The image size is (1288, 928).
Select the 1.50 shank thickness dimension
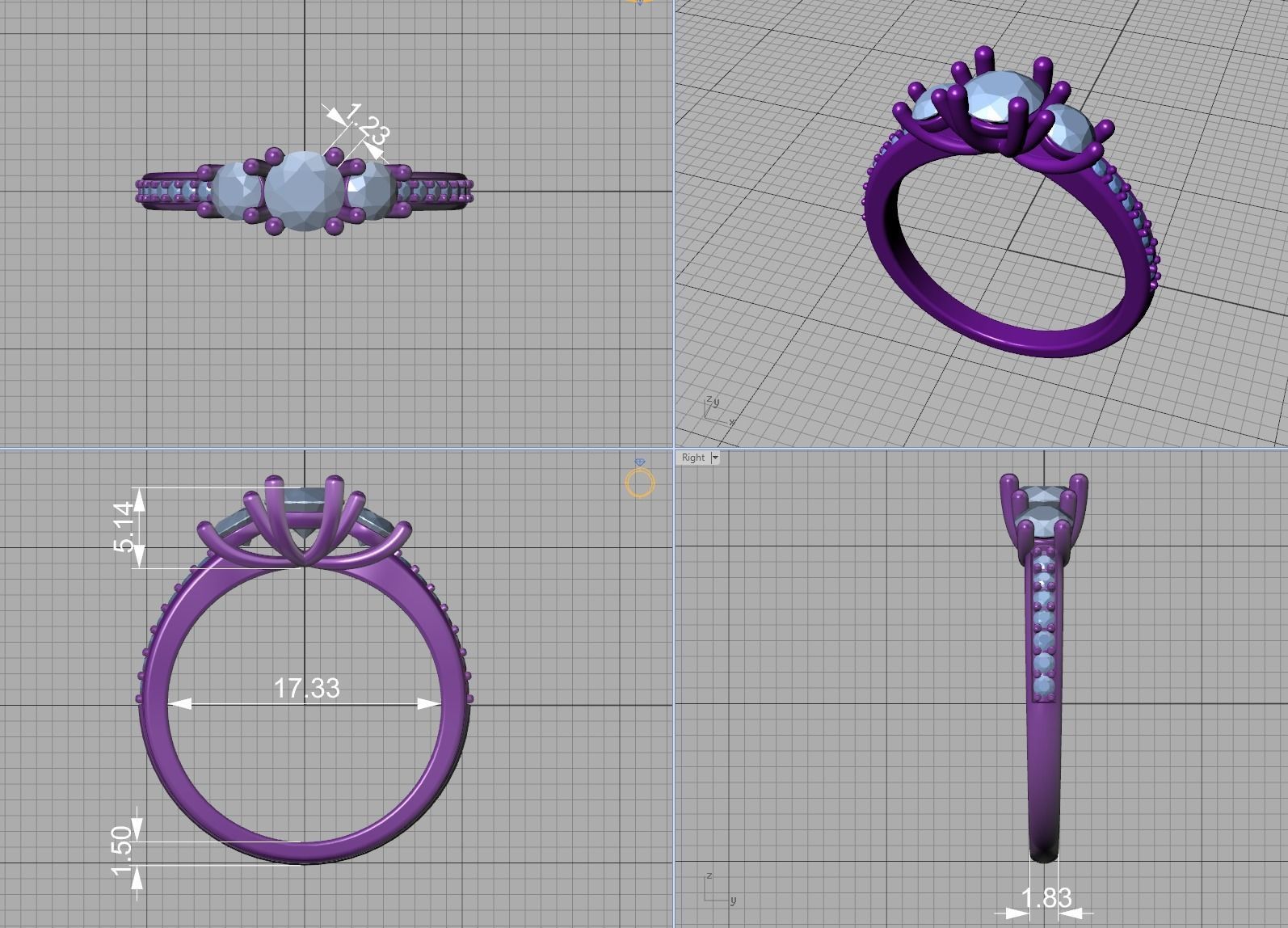point(122,851)
